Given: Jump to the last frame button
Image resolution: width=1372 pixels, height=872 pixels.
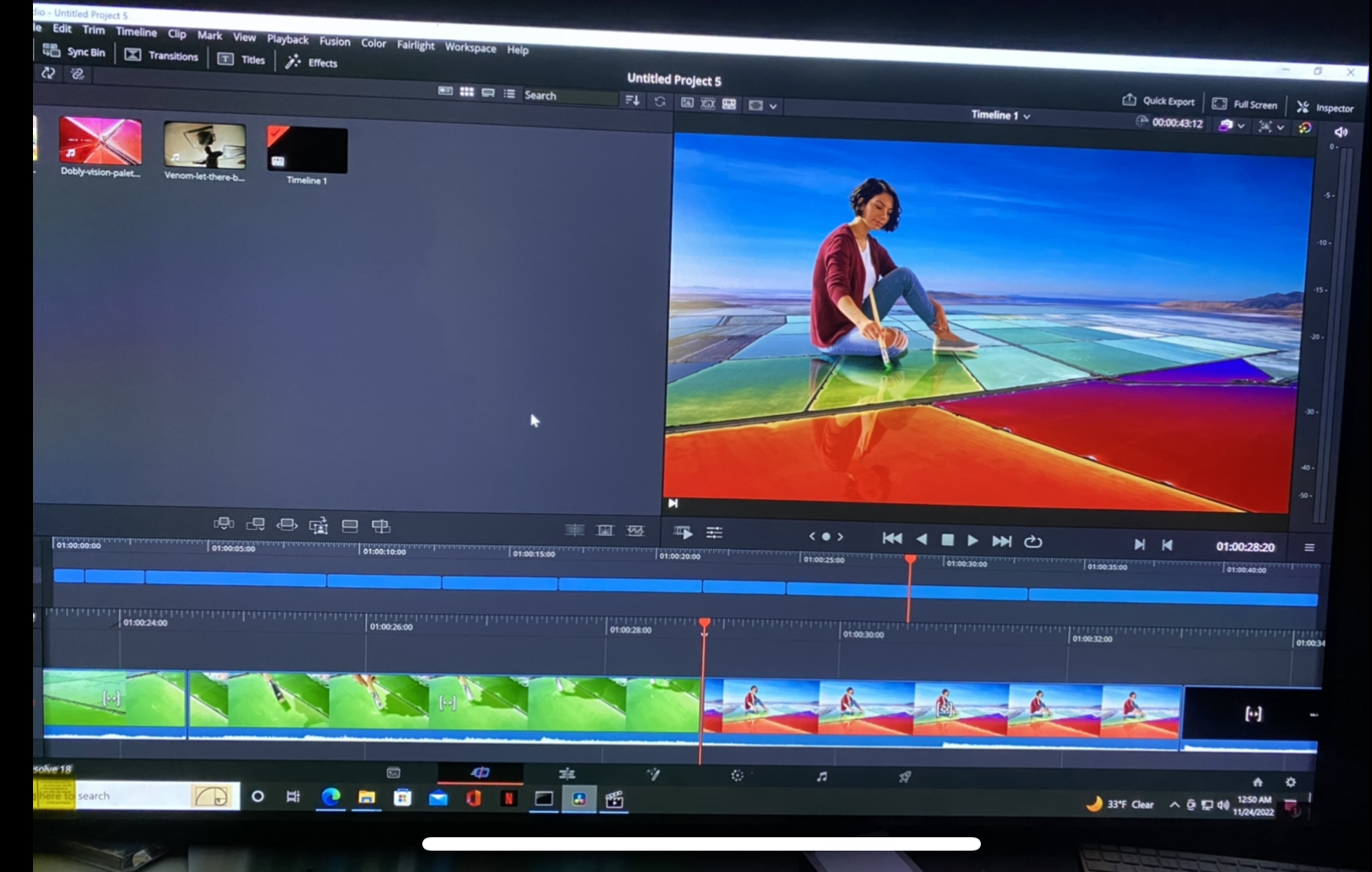Looking at the screenshot, I should pyautogui.click(x=1002, y=541).
